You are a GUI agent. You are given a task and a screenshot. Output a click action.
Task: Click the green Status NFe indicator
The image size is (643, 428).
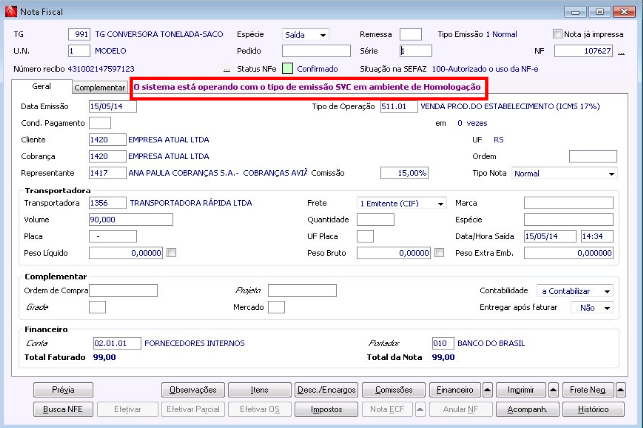[x=287, y=68]
